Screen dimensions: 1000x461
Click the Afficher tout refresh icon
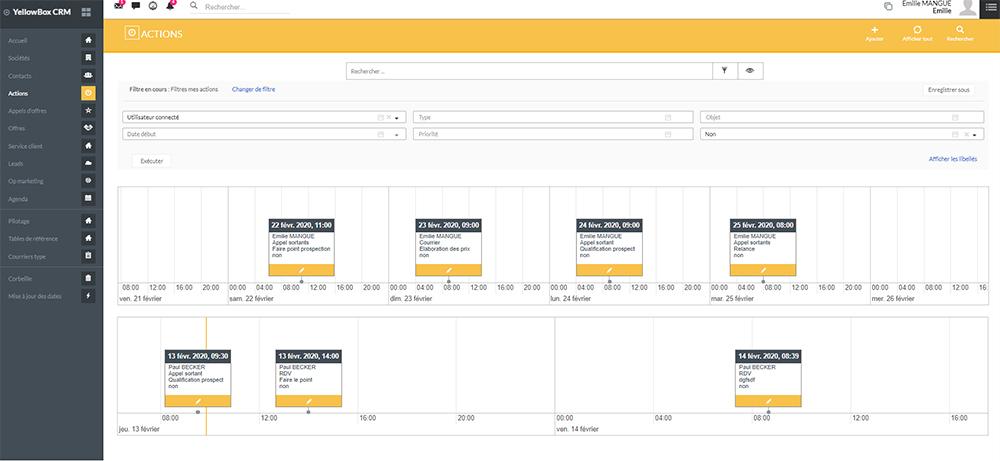tap(917, 30)
